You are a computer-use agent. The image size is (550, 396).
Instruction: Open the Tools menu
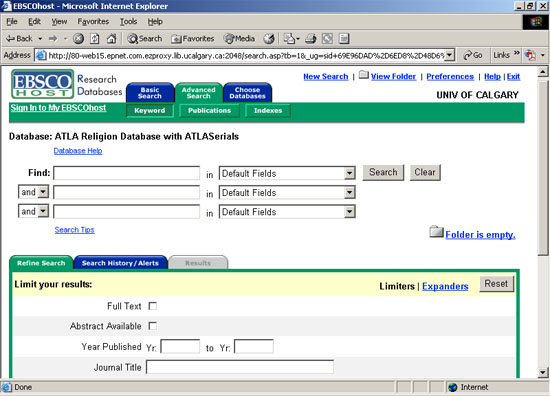pyautogui.click(x=128, y=22)
